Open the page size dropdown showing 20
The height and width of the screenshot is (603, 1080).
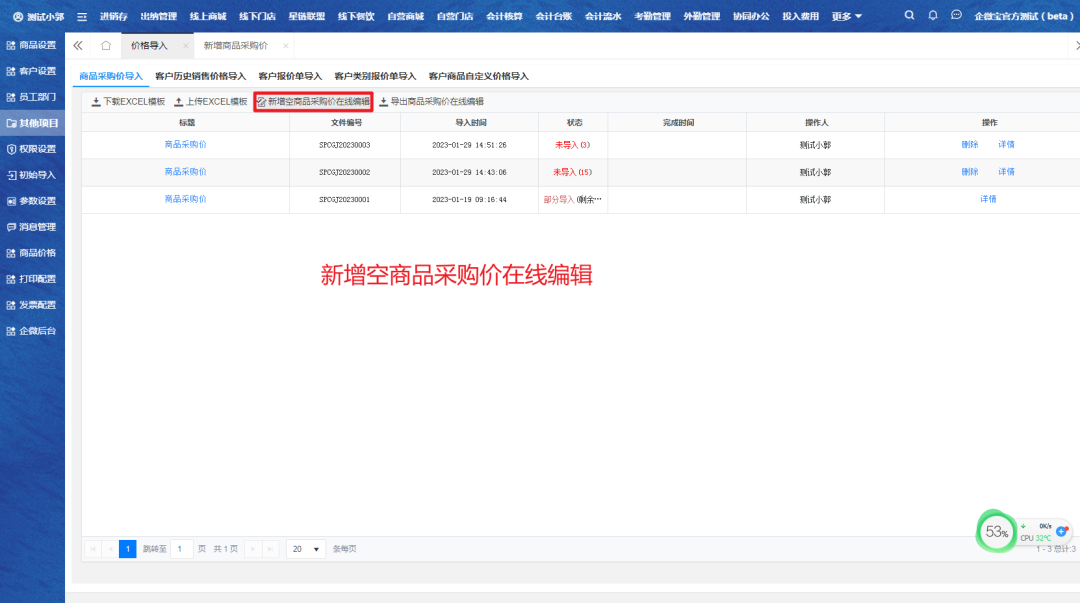(305, 549)
